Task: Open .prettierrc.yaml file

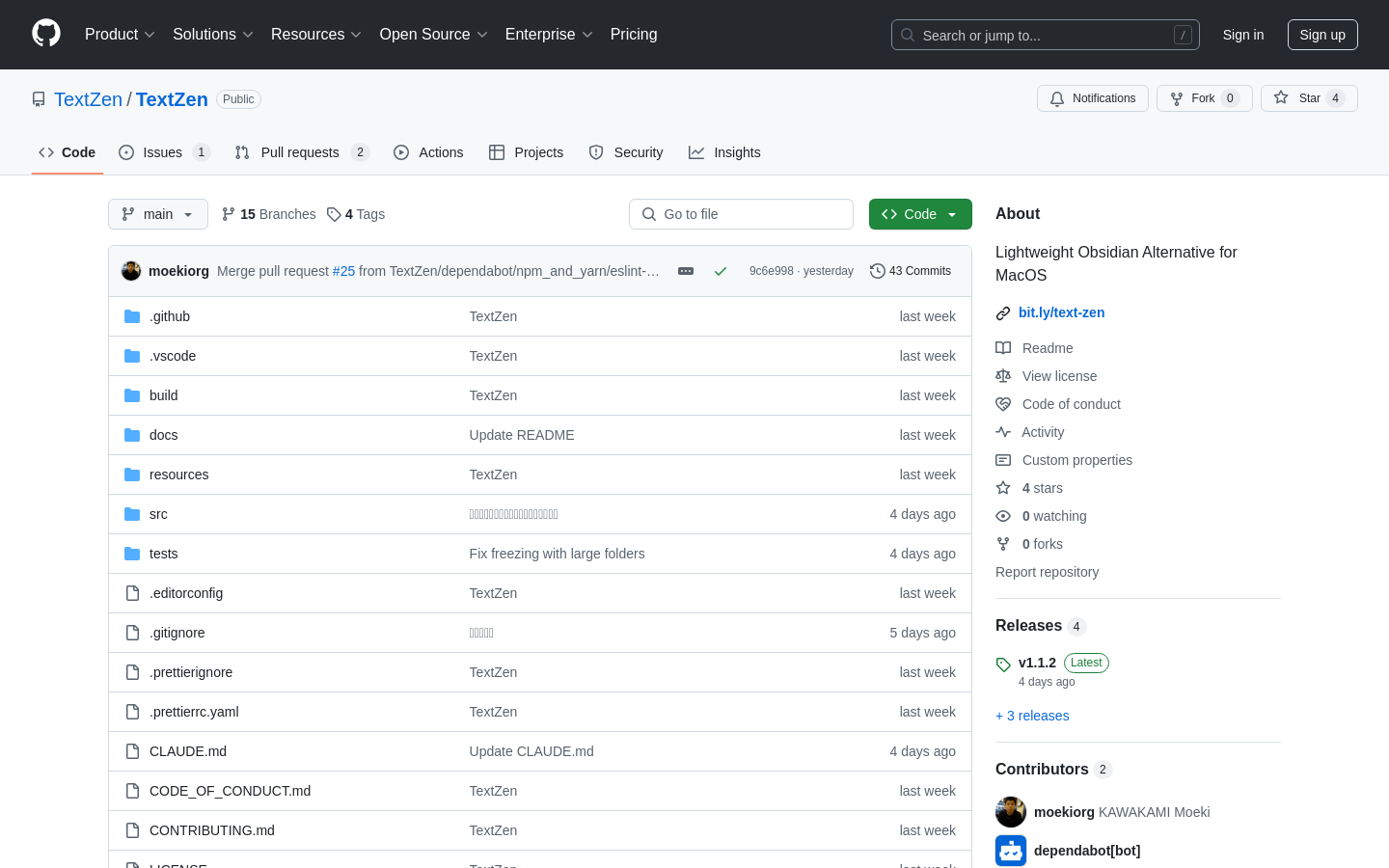Action: (194, 712)
